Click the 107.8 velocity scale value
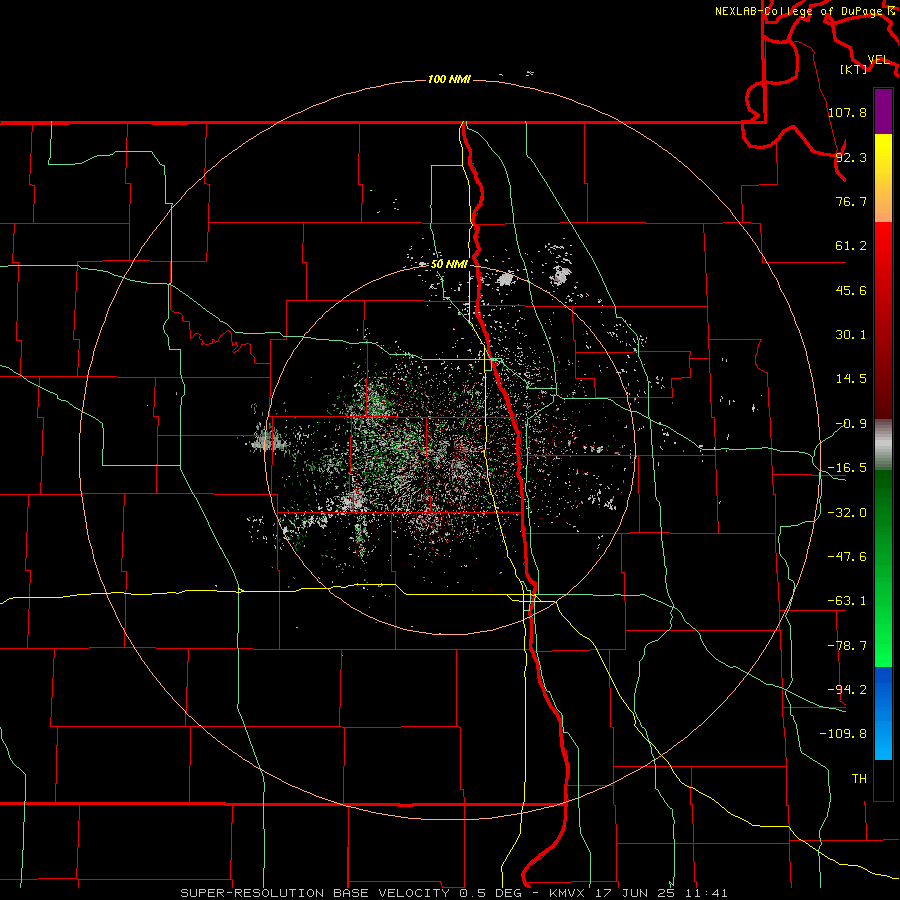The height and width of the screenshot is (900, 900). (x=847, y=112)
